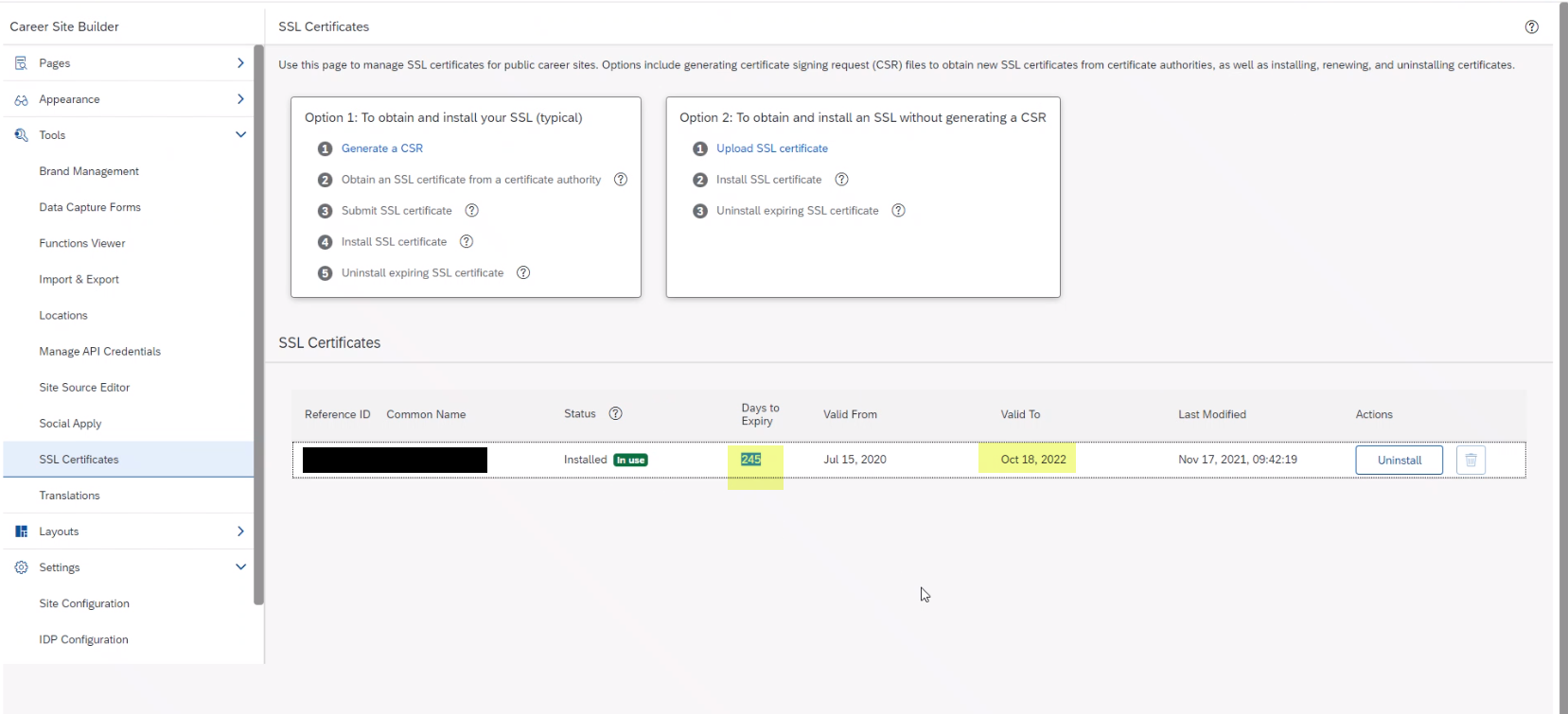Open Translations in sidebar

coord(69,496)
